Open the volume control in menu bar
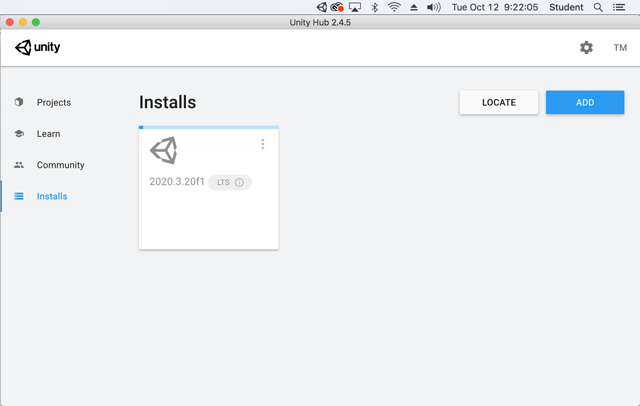This screenshot has width=640, height=406. tap(433, 7)
